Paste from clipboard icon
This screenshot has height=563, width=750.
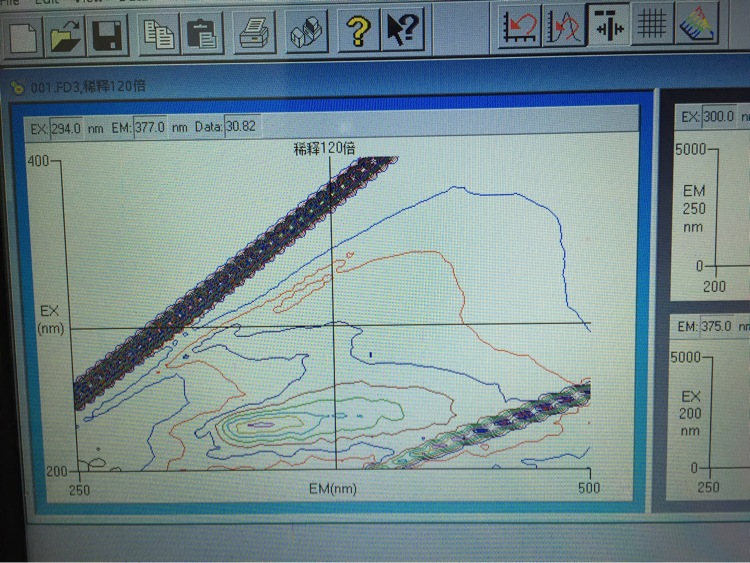tap(202, 33)
